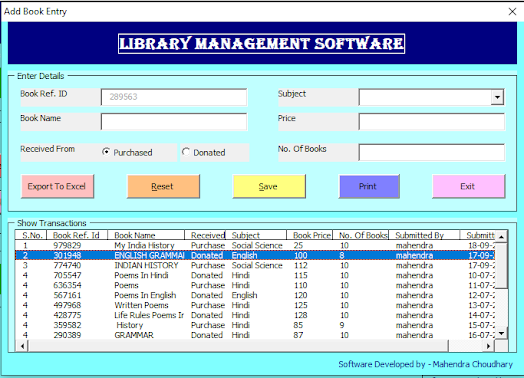Select the My India History row
This screenshot has width=524, height=378.
click(x=255, y=245)
